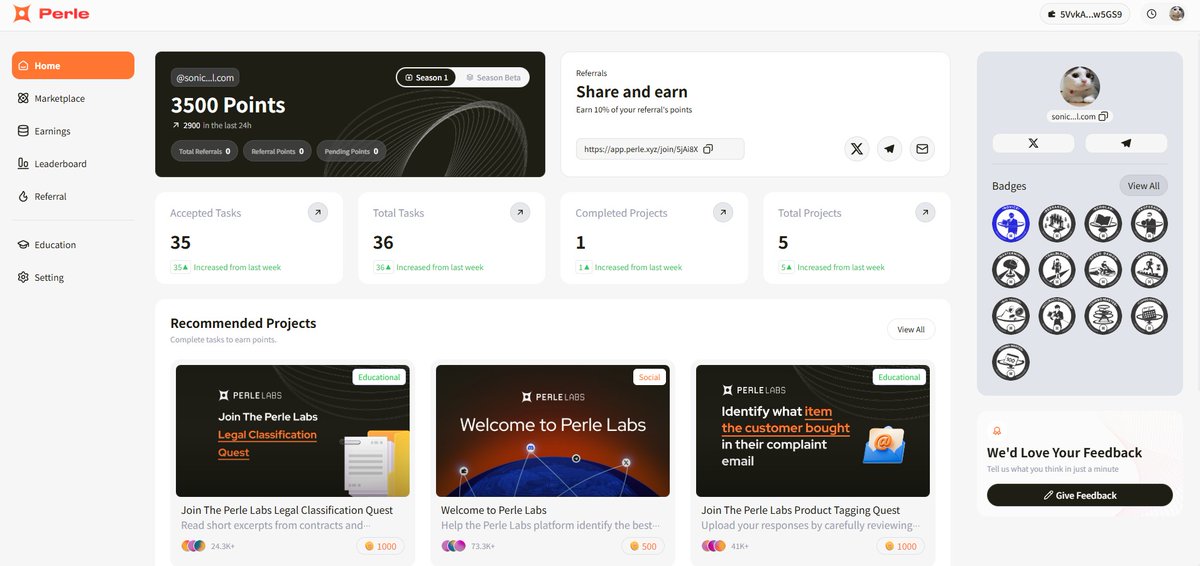
Task: Click the Referral Points pill
Action: coord(278,151)
